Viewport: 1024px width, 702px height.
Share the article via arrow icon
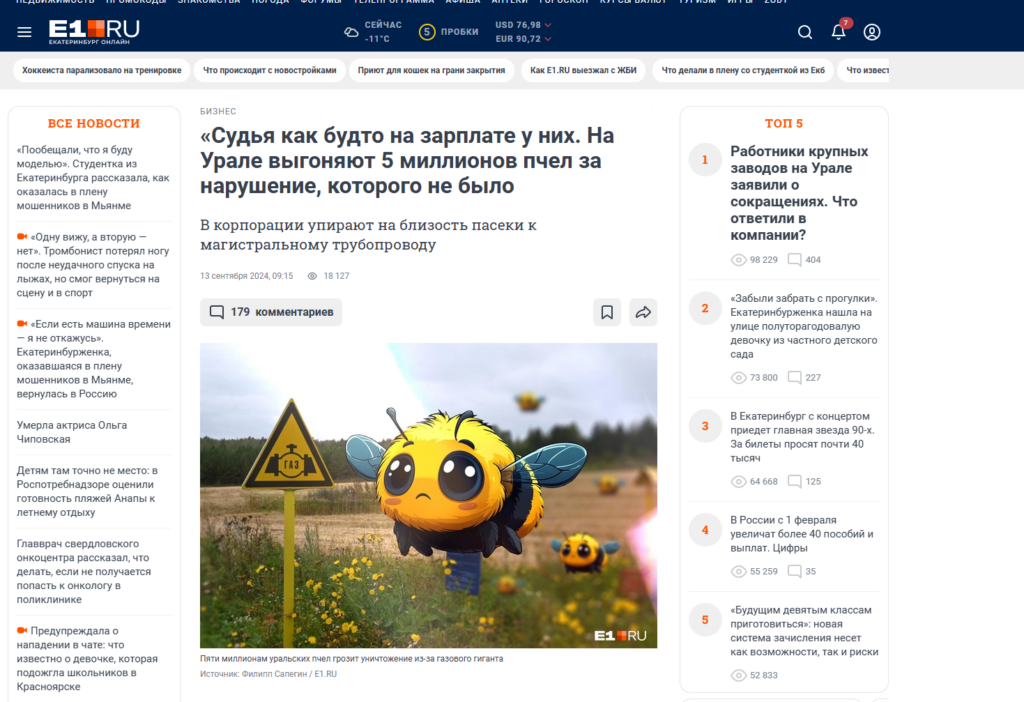click(x=643, y=312)
